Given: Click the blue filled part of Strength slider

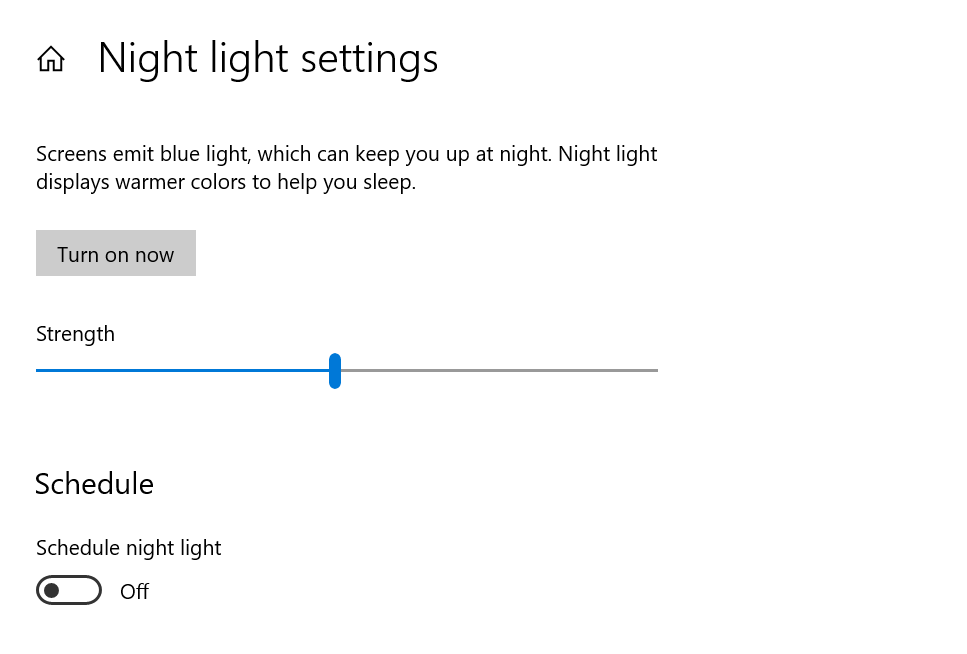Looking at the screenshot, I should tap(183, 370).
